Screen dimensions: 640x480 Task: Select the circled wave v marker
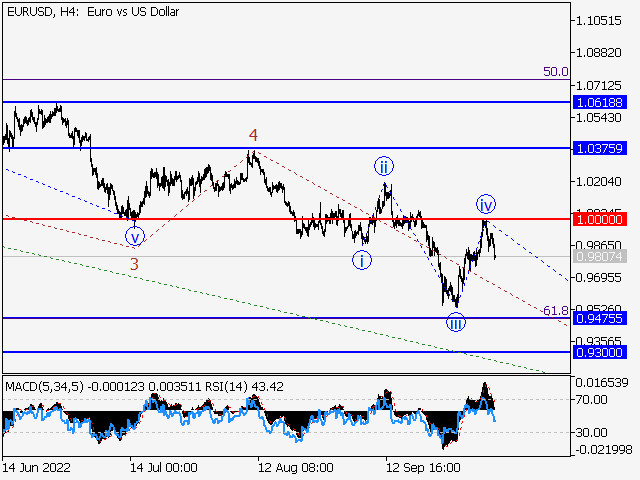[135, 237]
